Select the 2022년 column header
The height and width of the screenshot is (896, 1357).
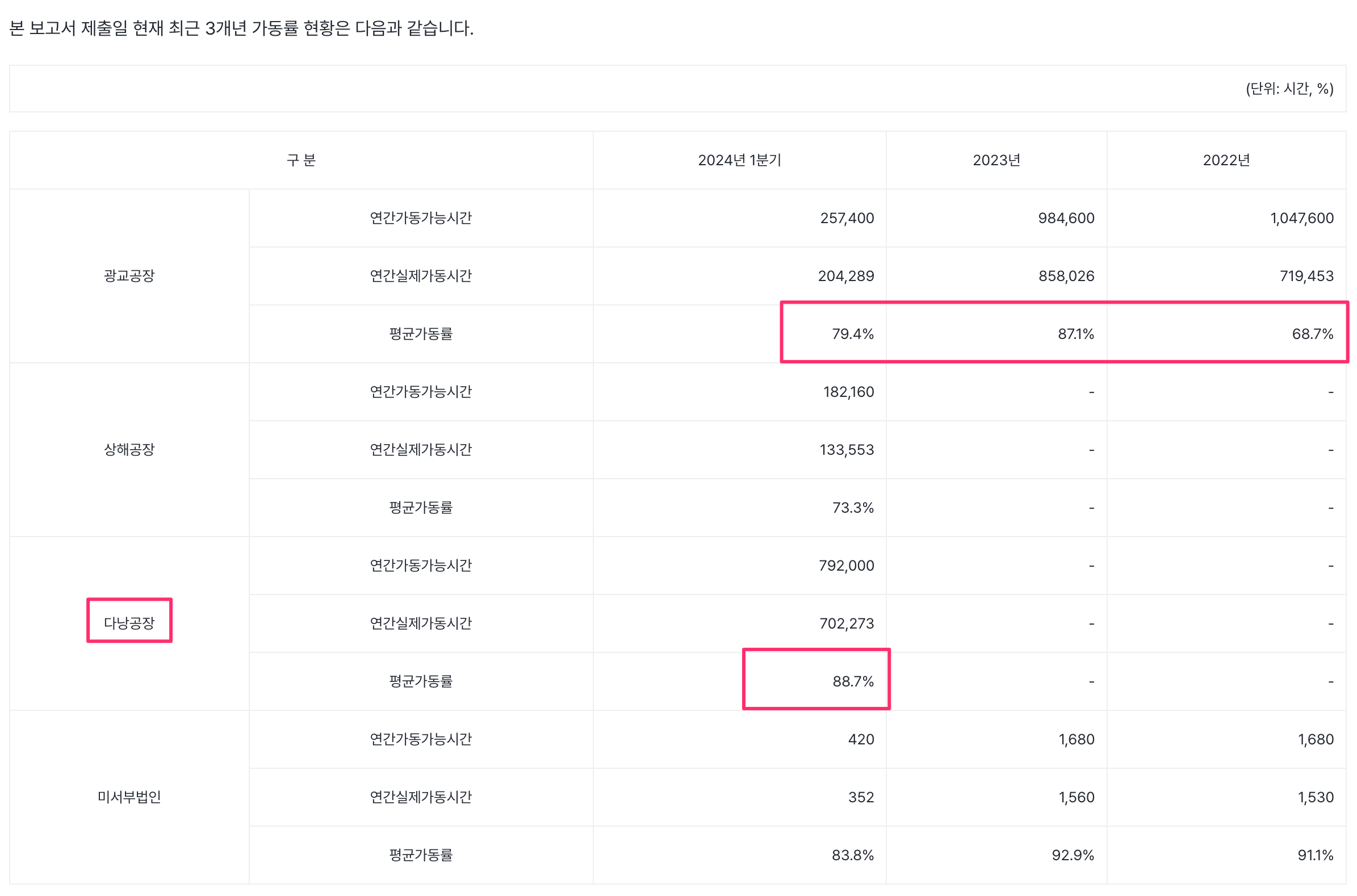click(x=1226, y=161)
